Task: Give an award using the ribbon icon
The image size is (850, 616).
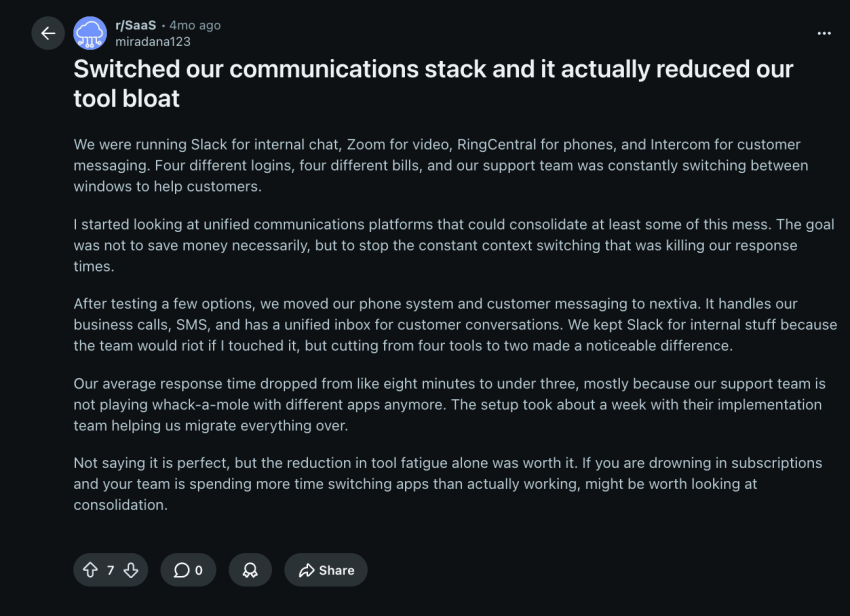Action: click(x=250, y=570)
